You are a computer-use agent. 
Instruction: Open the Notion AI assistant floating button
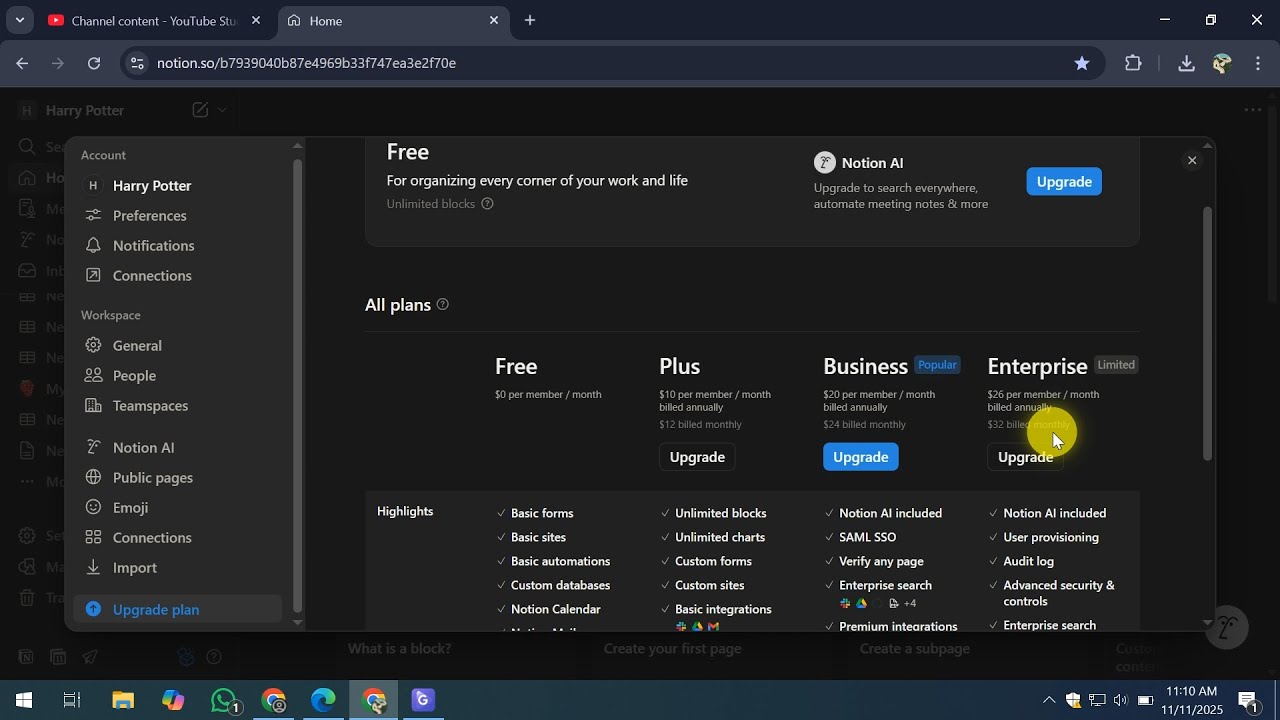coord(1227,628)
